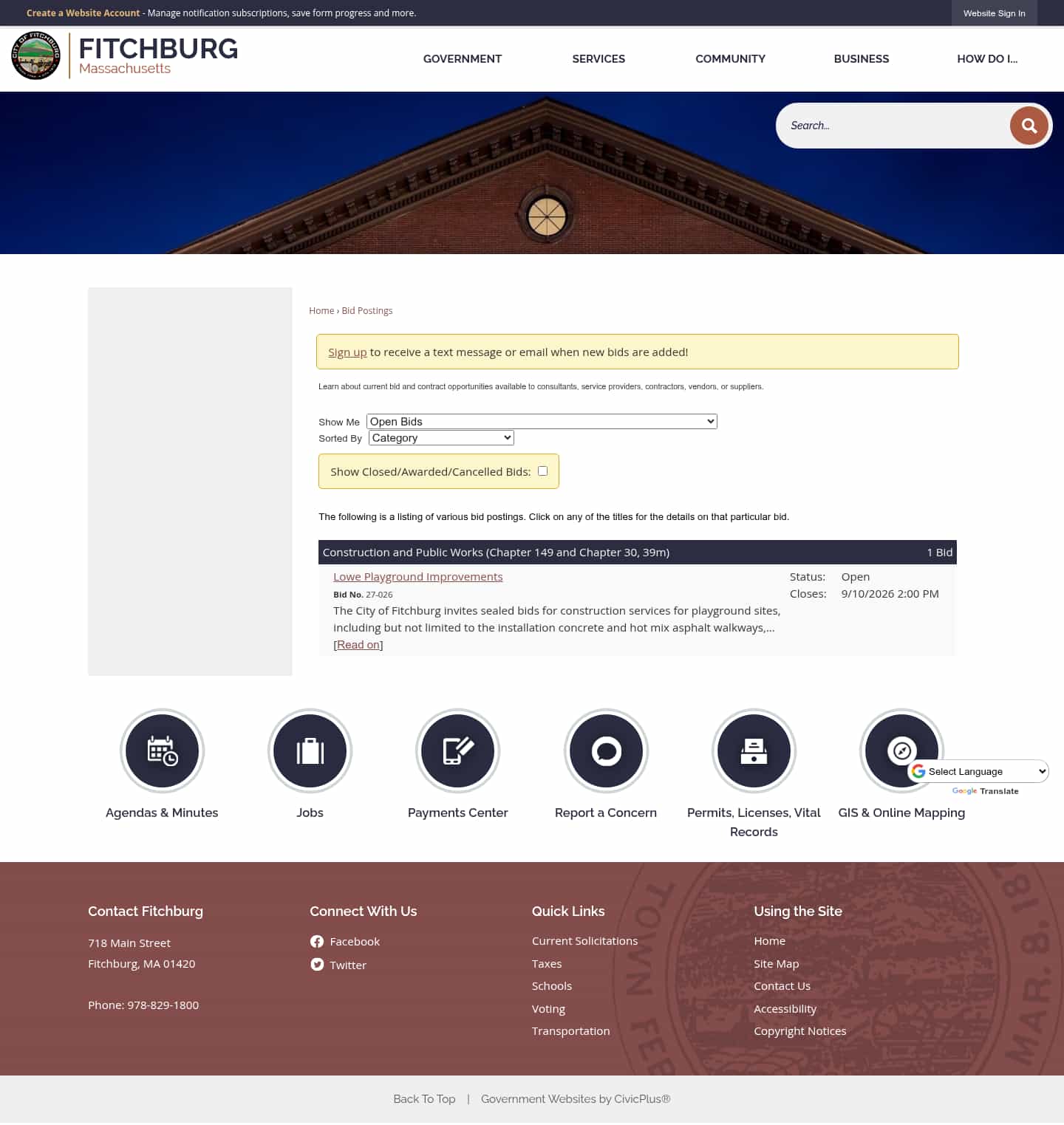Click Back To Top link

point(424,1099)
